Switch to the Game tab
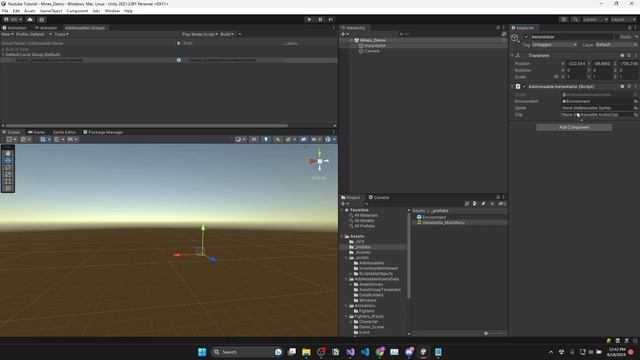Image resolution: width=640 pixels, height=360 pixels. [x=37, y=132]
